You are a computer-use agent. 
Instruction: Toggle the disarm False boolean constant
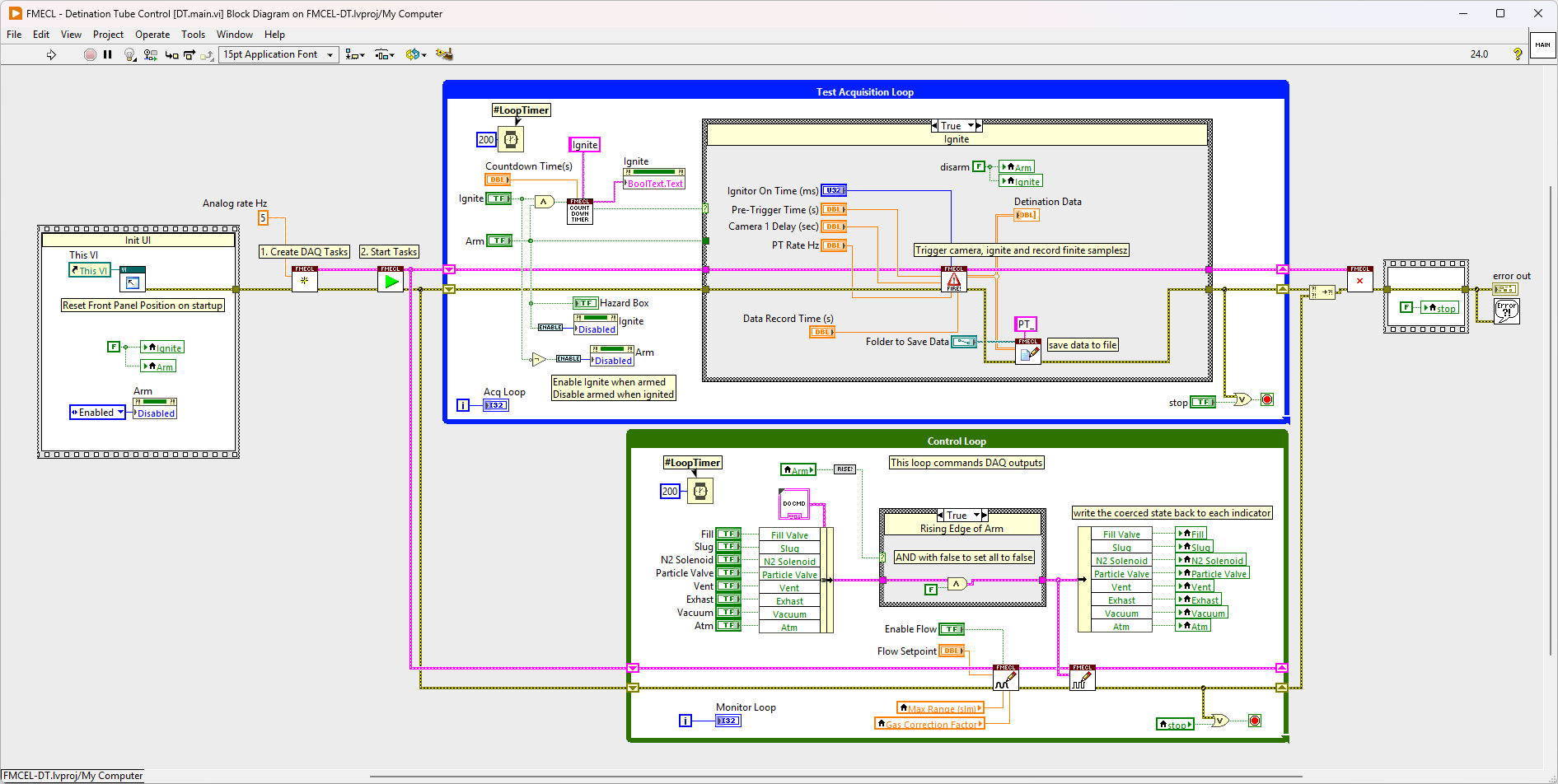tap(978, 166)
